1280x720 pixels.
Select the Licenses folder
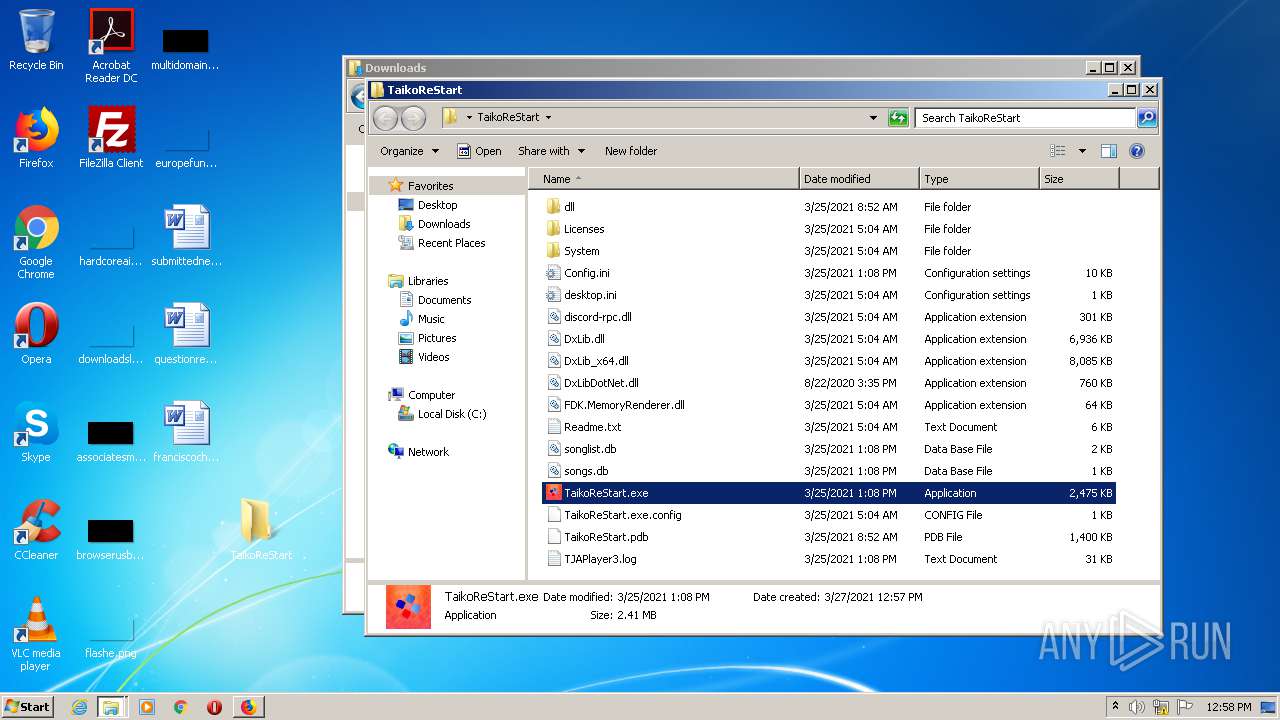(829, 229)
